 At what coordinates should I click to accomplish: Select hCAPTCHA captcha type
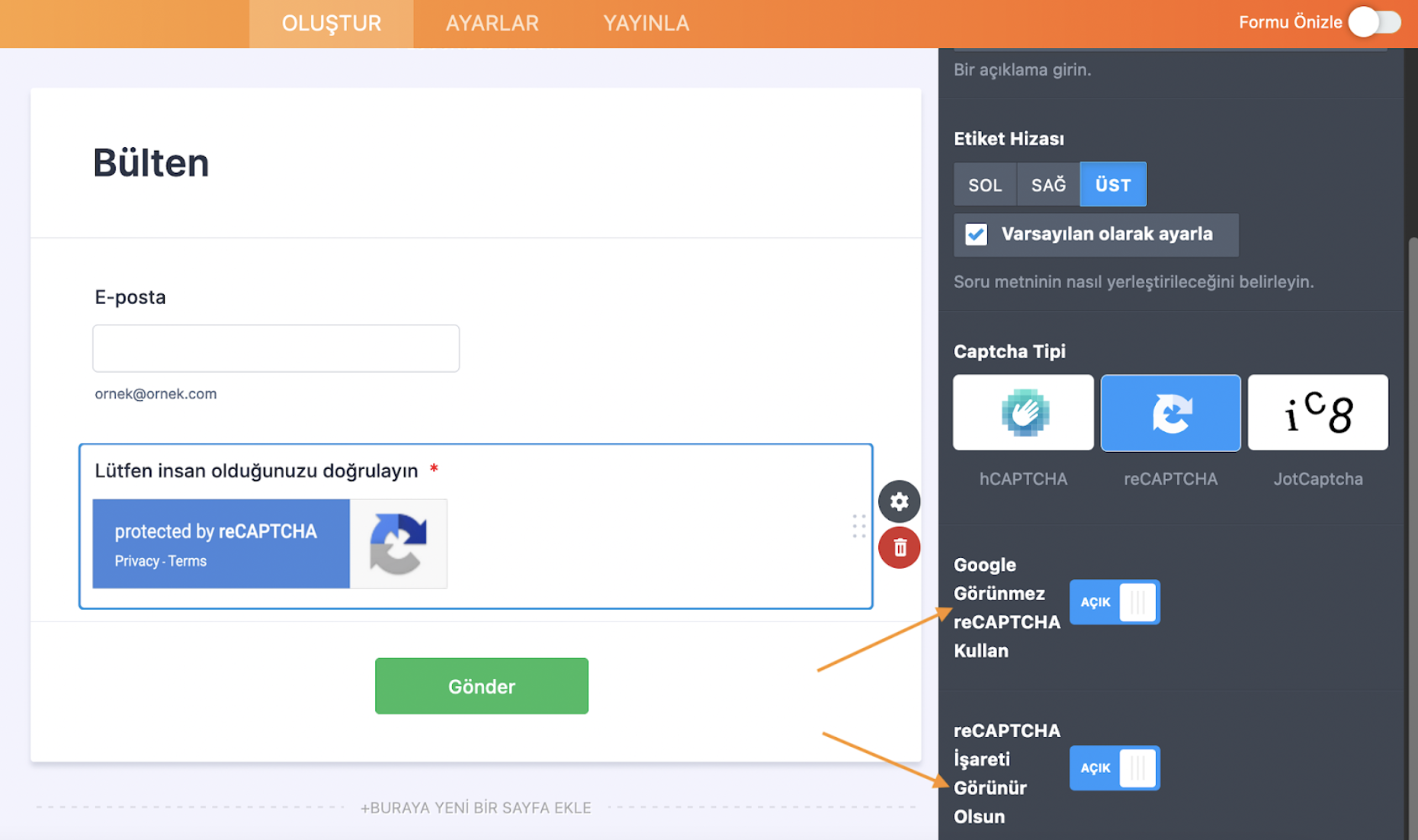(x=1023, y=412)
